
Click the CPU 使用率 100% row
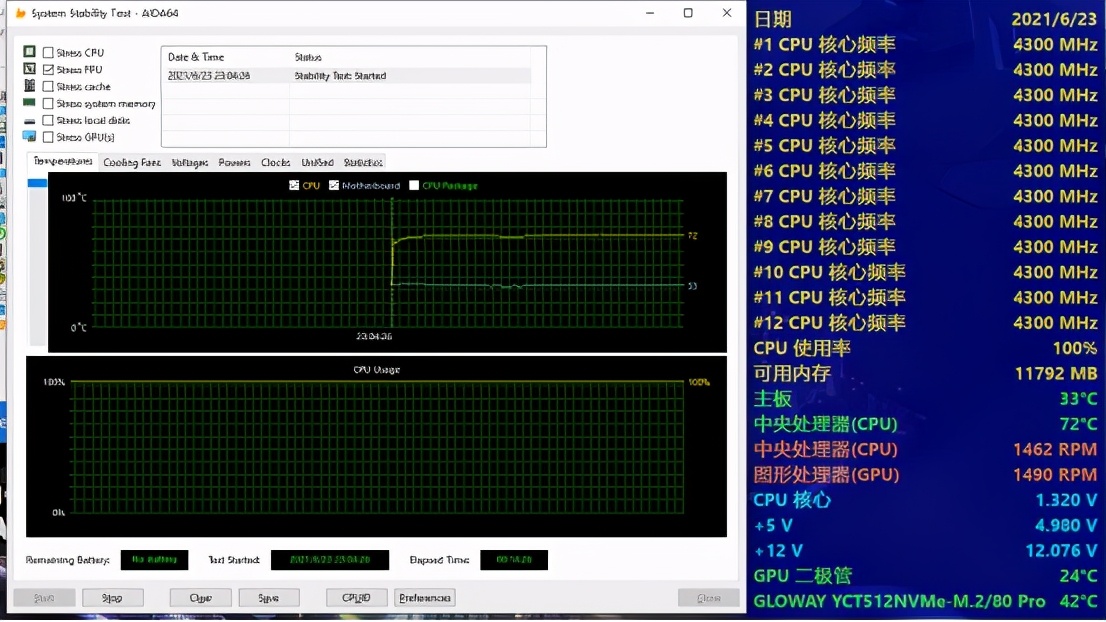[x=925, y=348]
